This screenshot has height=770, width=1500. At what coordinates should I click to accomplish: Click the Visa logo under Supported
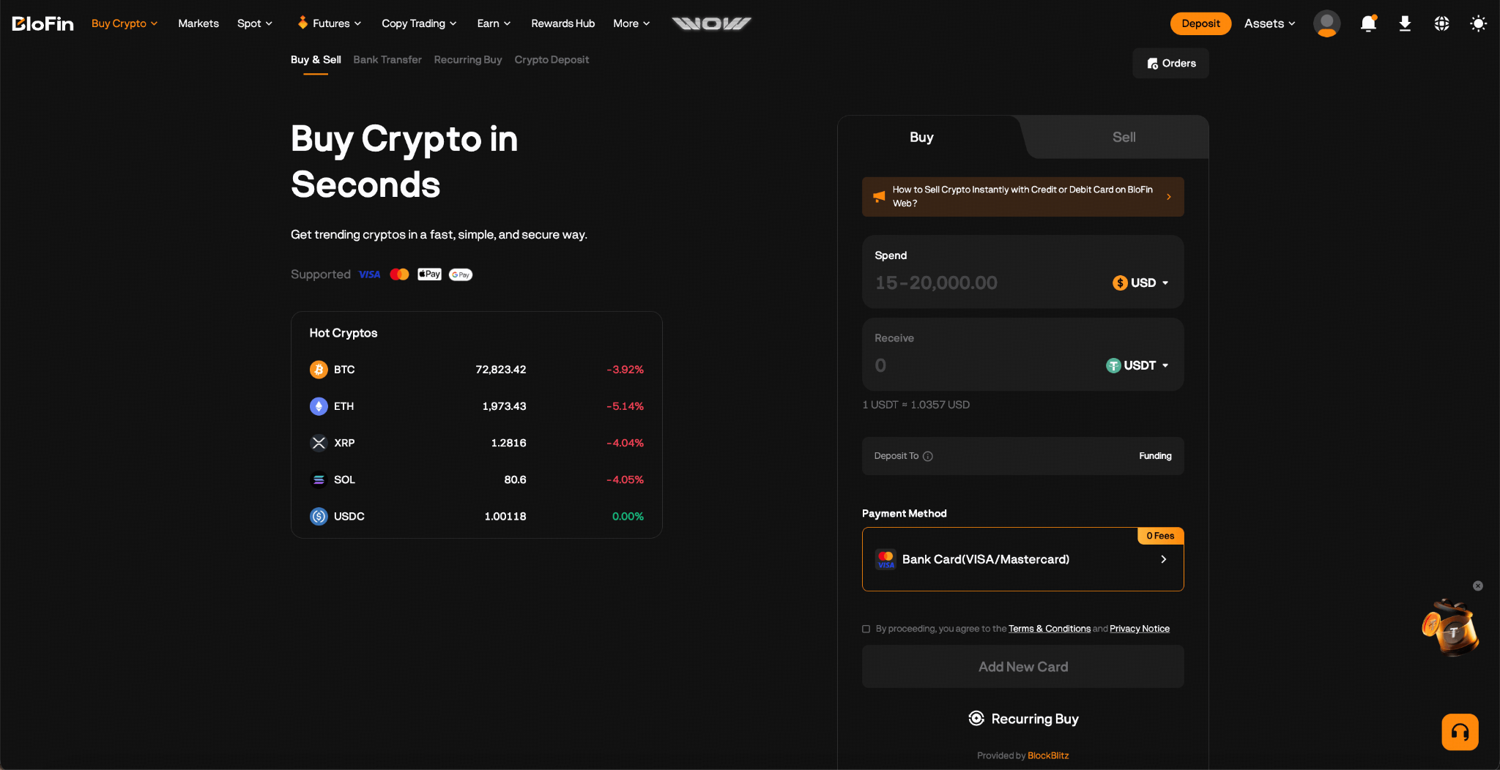(370, 274)
